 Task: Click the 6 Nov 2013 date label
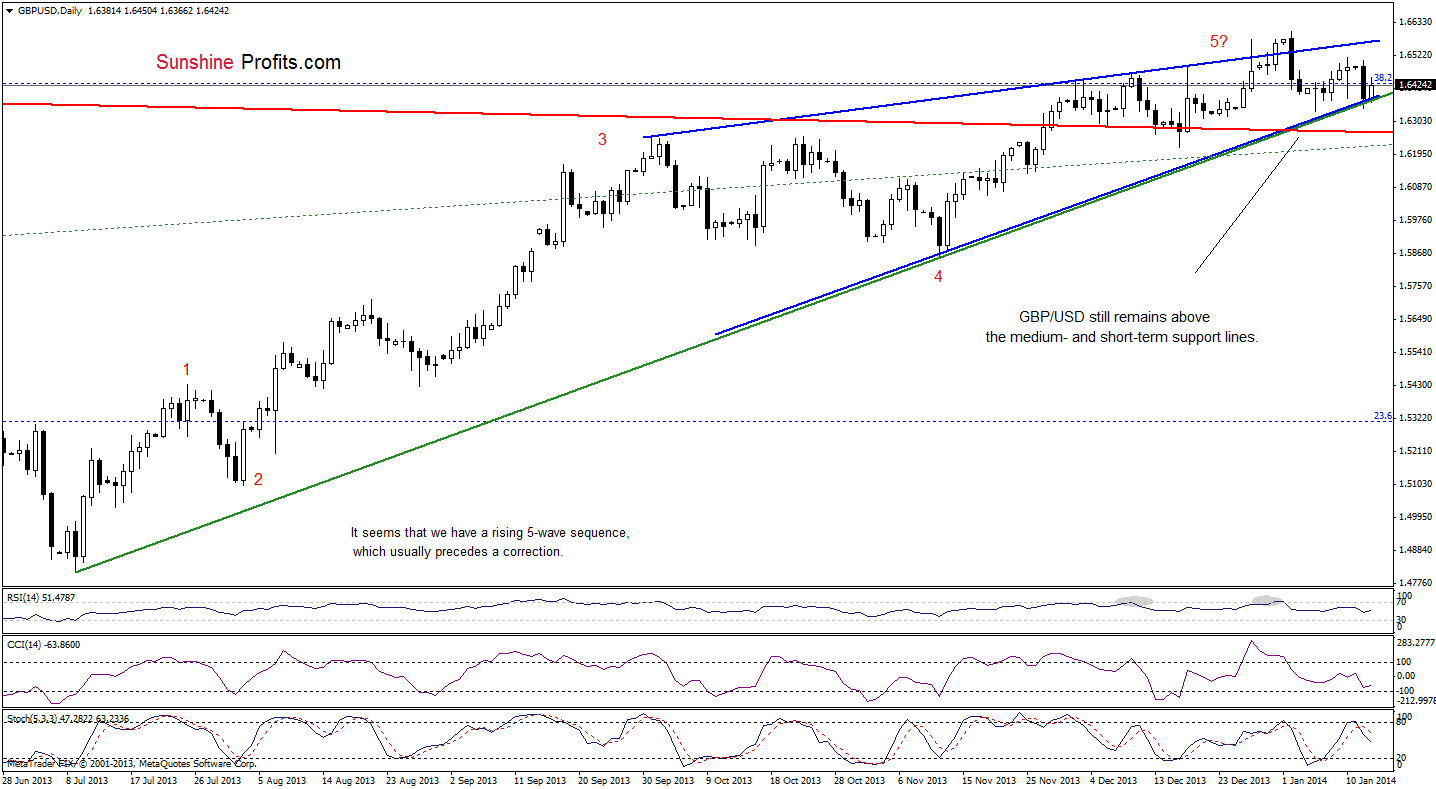(922, 779)
